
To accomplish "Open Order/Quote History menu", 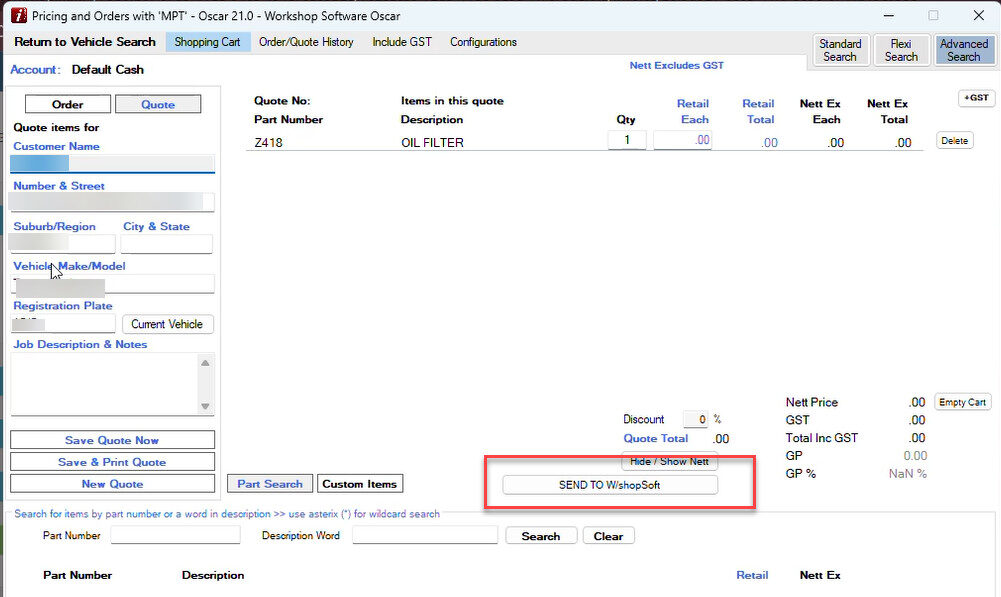I will [x=306, y=42].
